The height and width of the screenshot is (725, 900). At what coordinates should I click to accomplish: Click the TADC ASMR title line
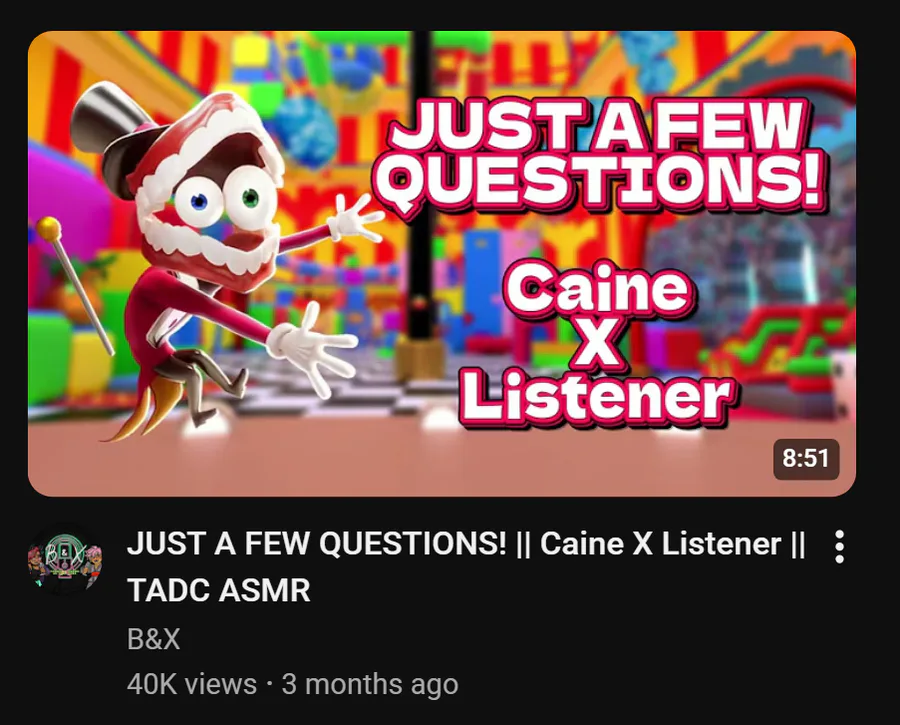click(x=219, y=590)
